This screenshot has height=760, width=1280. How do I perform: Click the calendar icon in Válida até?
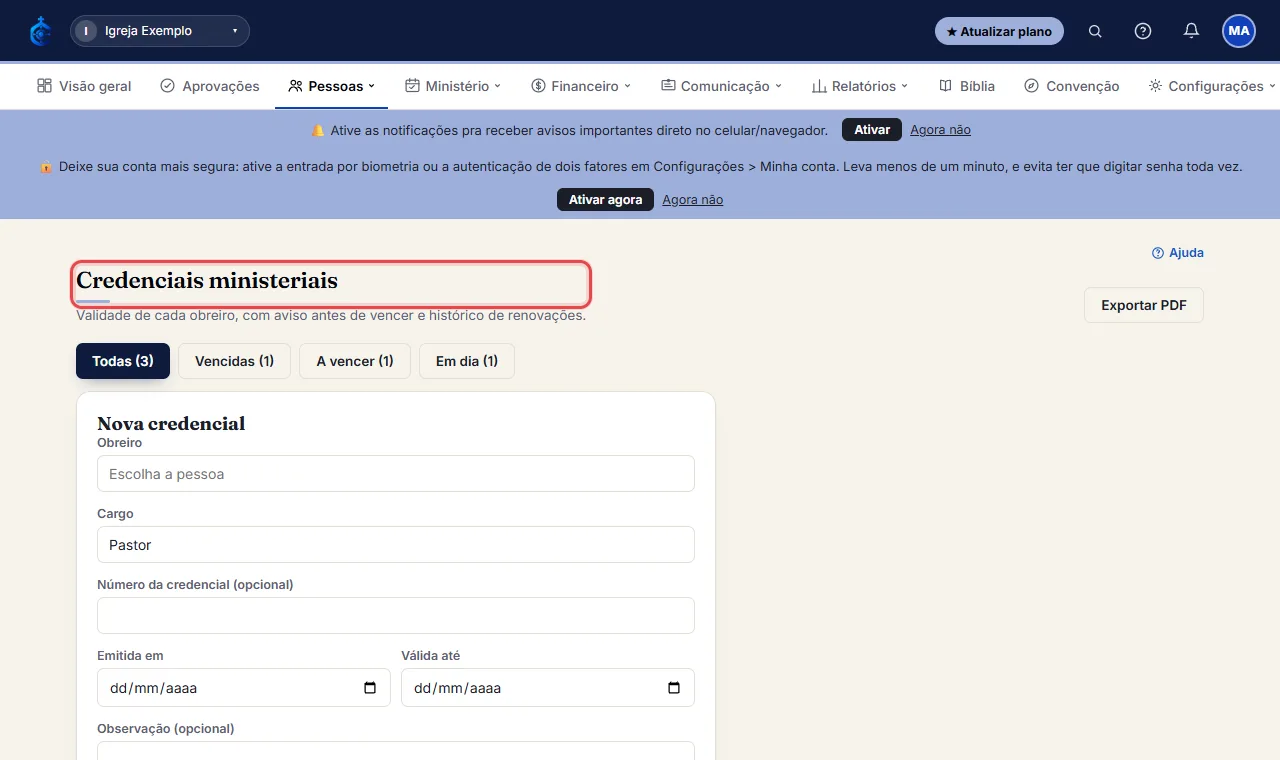(674, 688)
